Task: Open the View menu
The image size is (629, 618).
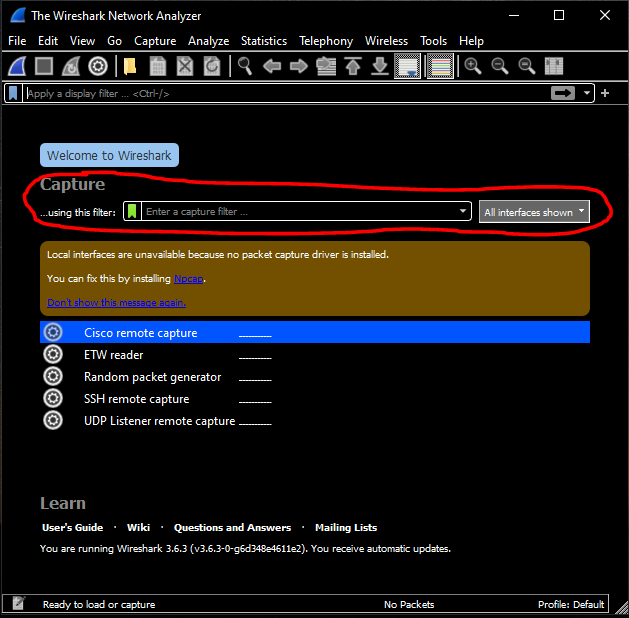Action: 82,41
